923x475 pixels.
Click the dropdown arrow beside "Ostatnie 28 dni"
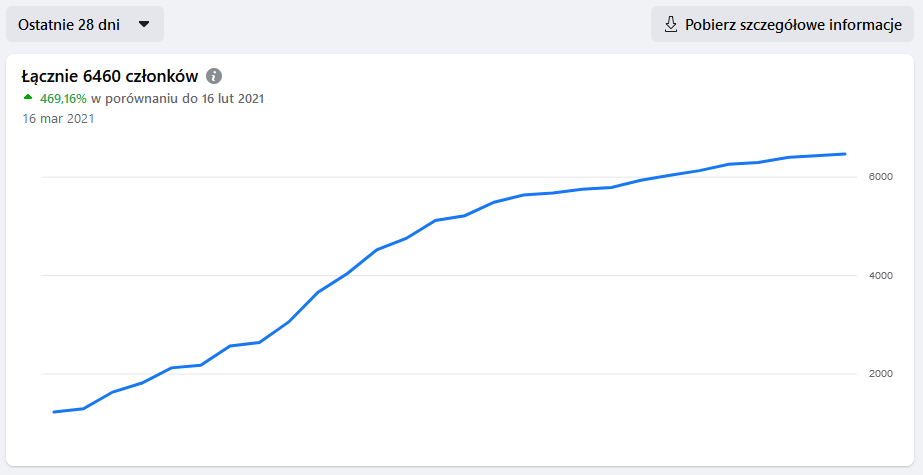[144, 24]
